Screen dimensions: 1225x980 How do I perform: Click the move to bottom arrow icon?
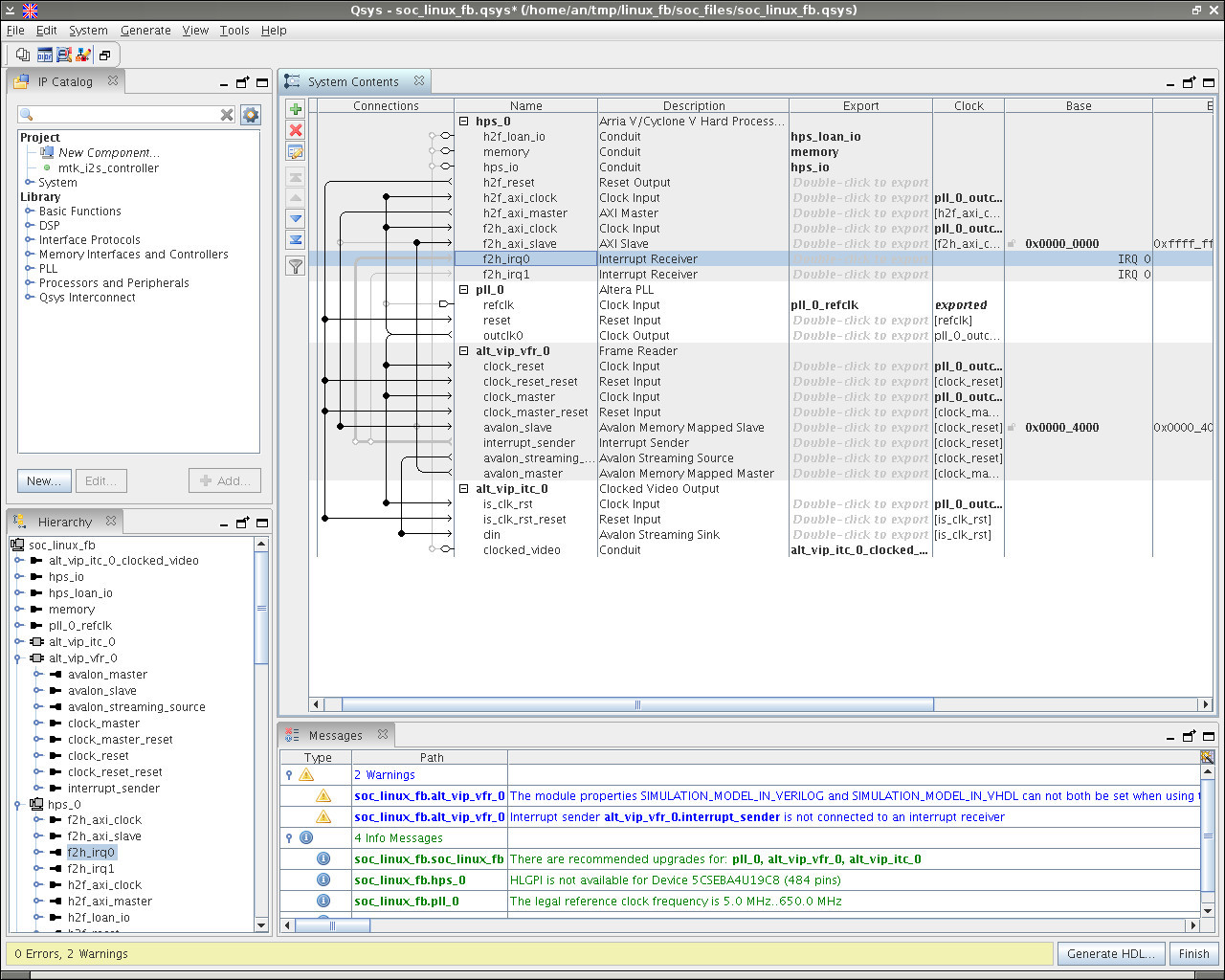[296, 240]
